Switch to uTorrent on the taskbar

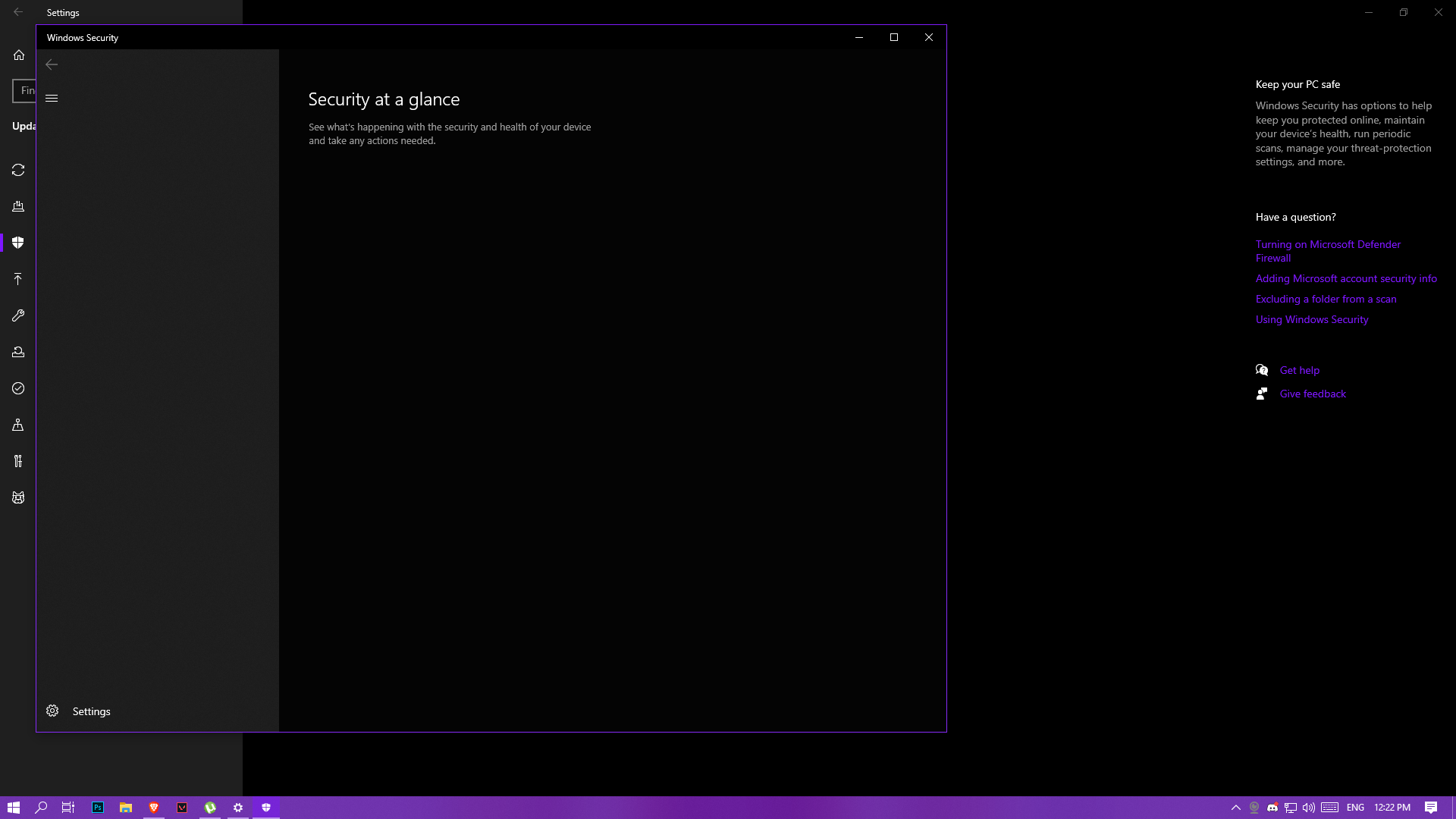click(210, 808)
